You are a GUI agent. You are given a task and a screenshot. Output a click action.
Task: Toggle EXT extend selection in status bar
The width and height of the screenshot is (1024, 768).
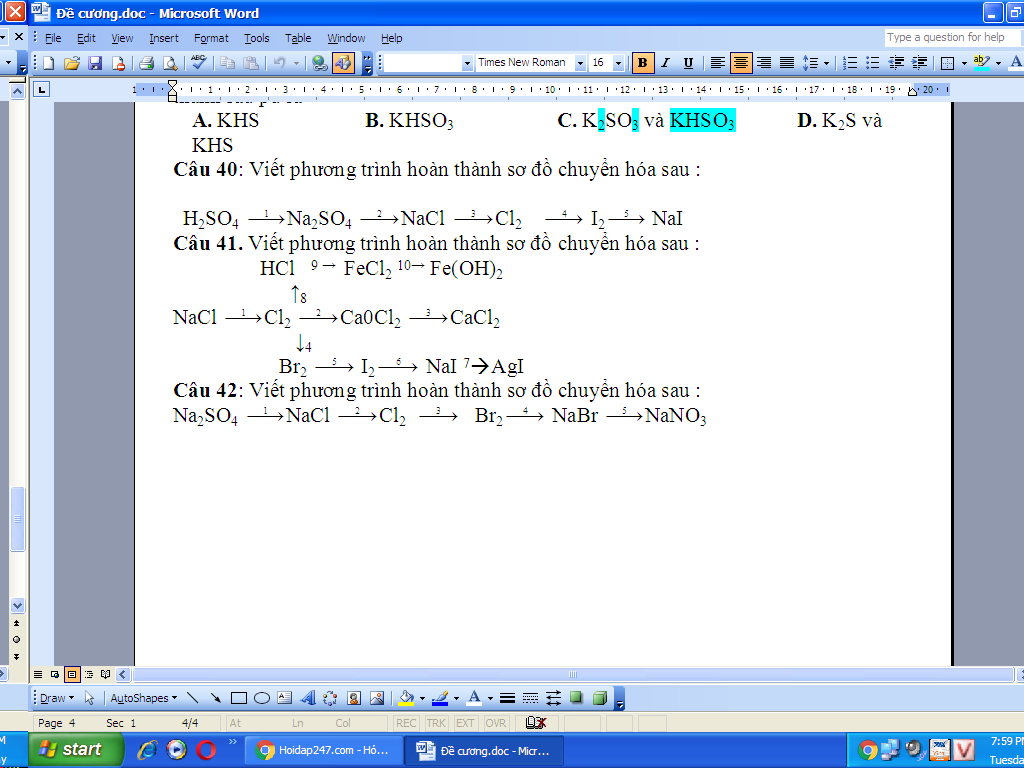[x=465, y=723]
